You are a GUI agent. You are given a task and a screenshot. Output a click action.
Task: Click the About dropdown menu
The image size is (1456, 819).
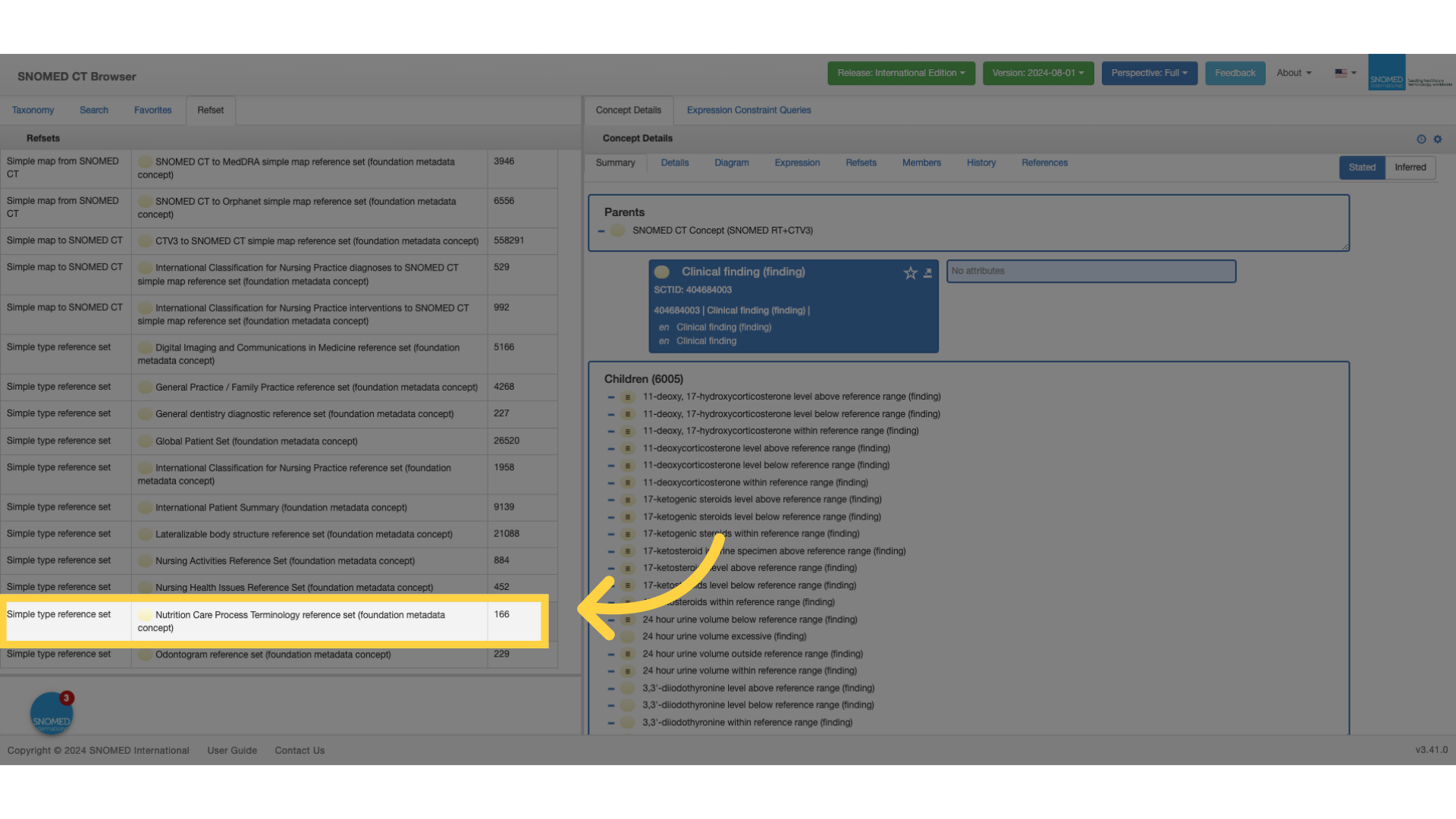click(1295, 73)
